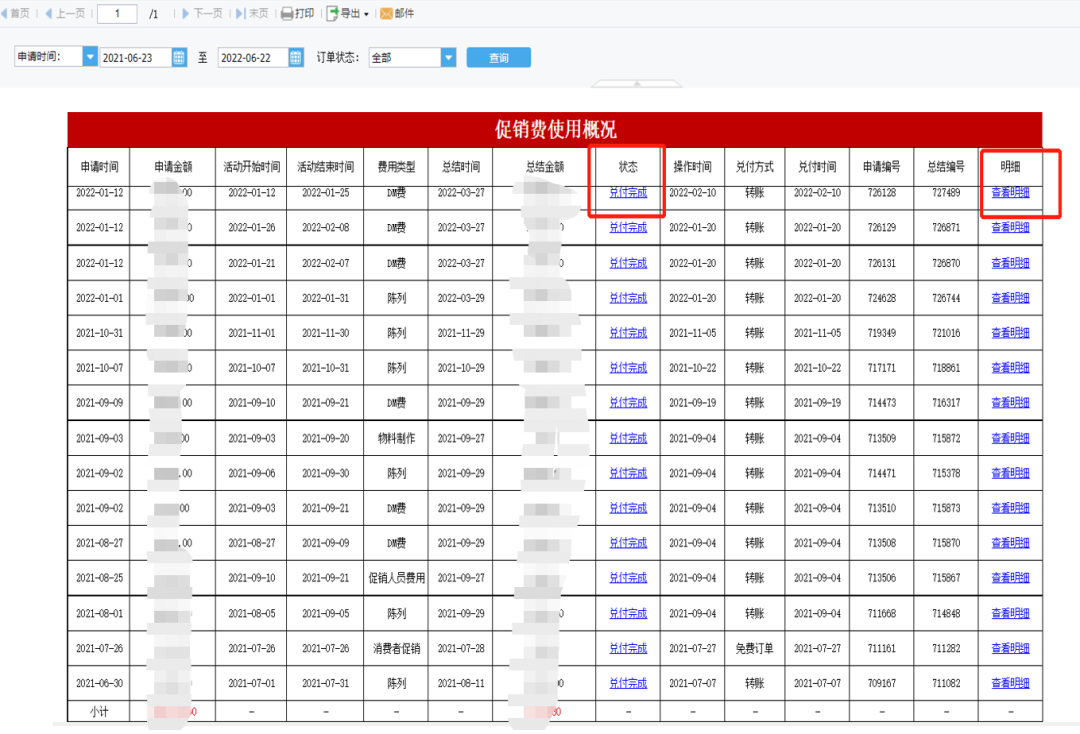Open calendar picker for start date
The image size is (1080, 734).
click(179, 58)
